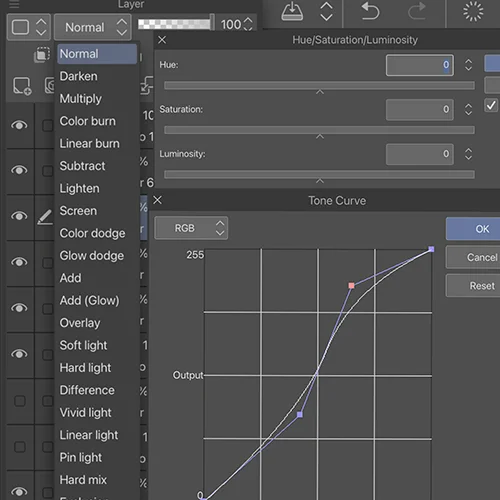
Task: Toggle the Preview checkbox in the Hue/Saturation dialog
Action: pos(491,105)
